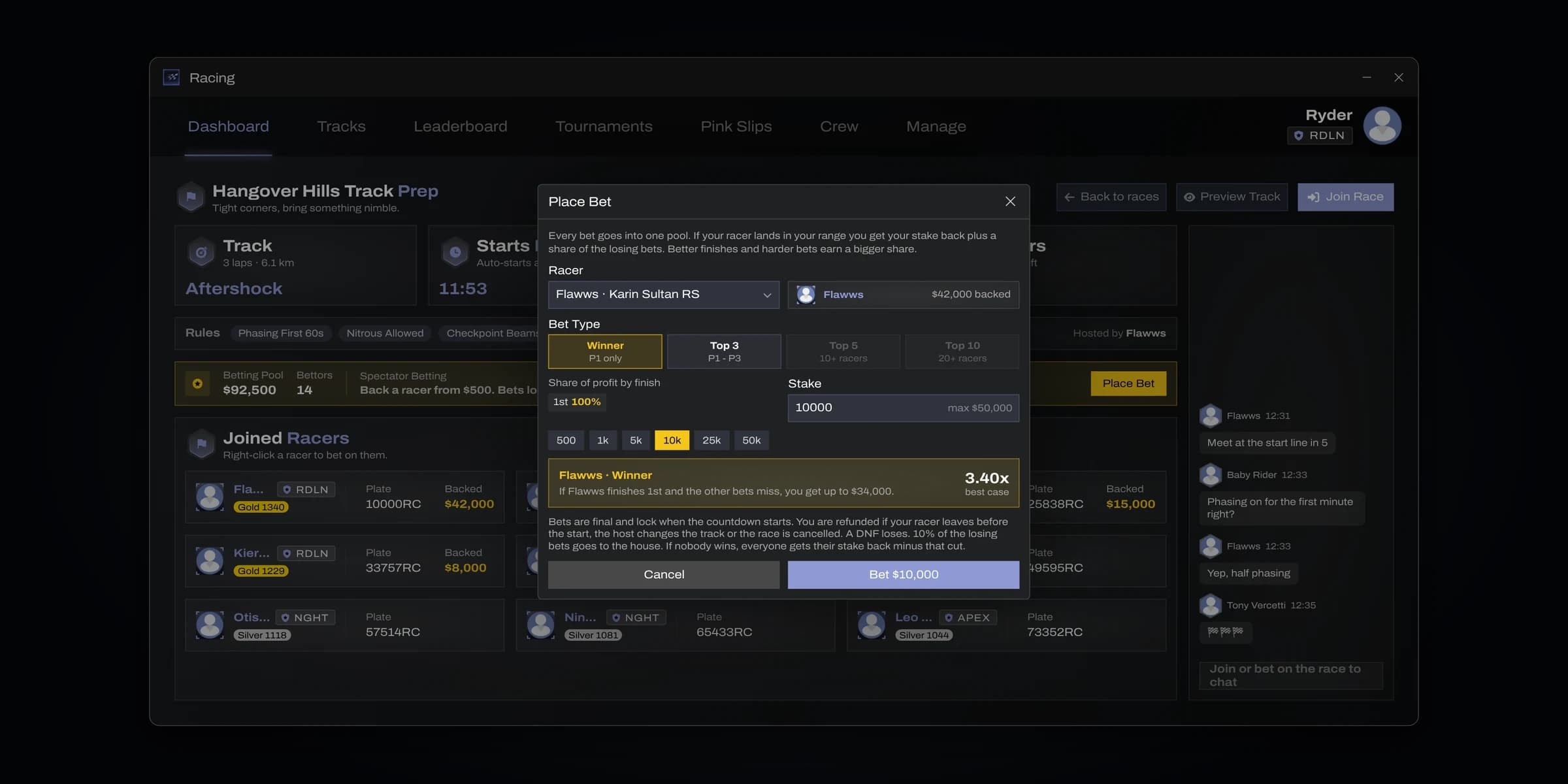Screen dimensions: 1568x784
Task: Open the Tournaments tab
Action: click(604, 127)
